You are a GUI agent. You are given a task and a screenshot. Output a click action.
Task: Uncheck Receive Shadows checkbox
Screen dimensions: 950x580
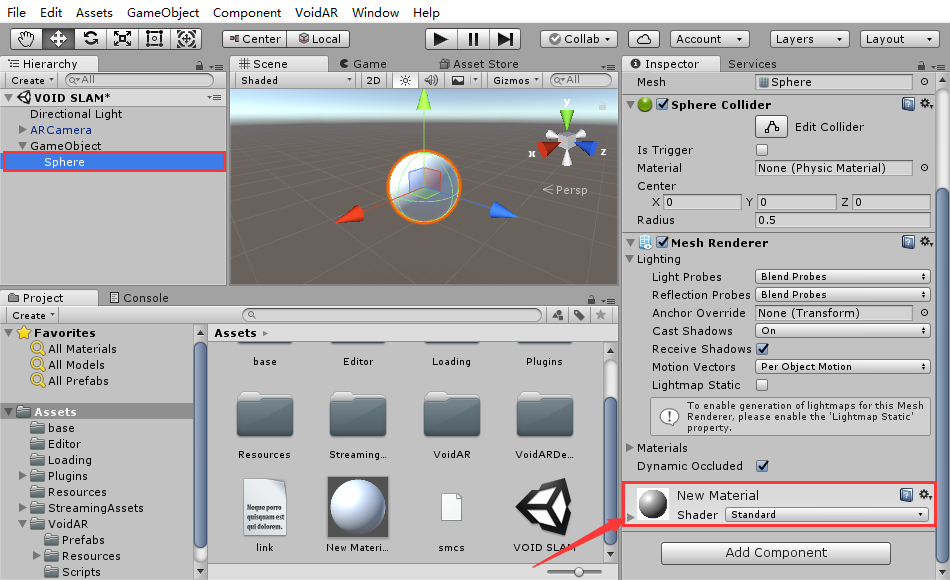point(762,349)
